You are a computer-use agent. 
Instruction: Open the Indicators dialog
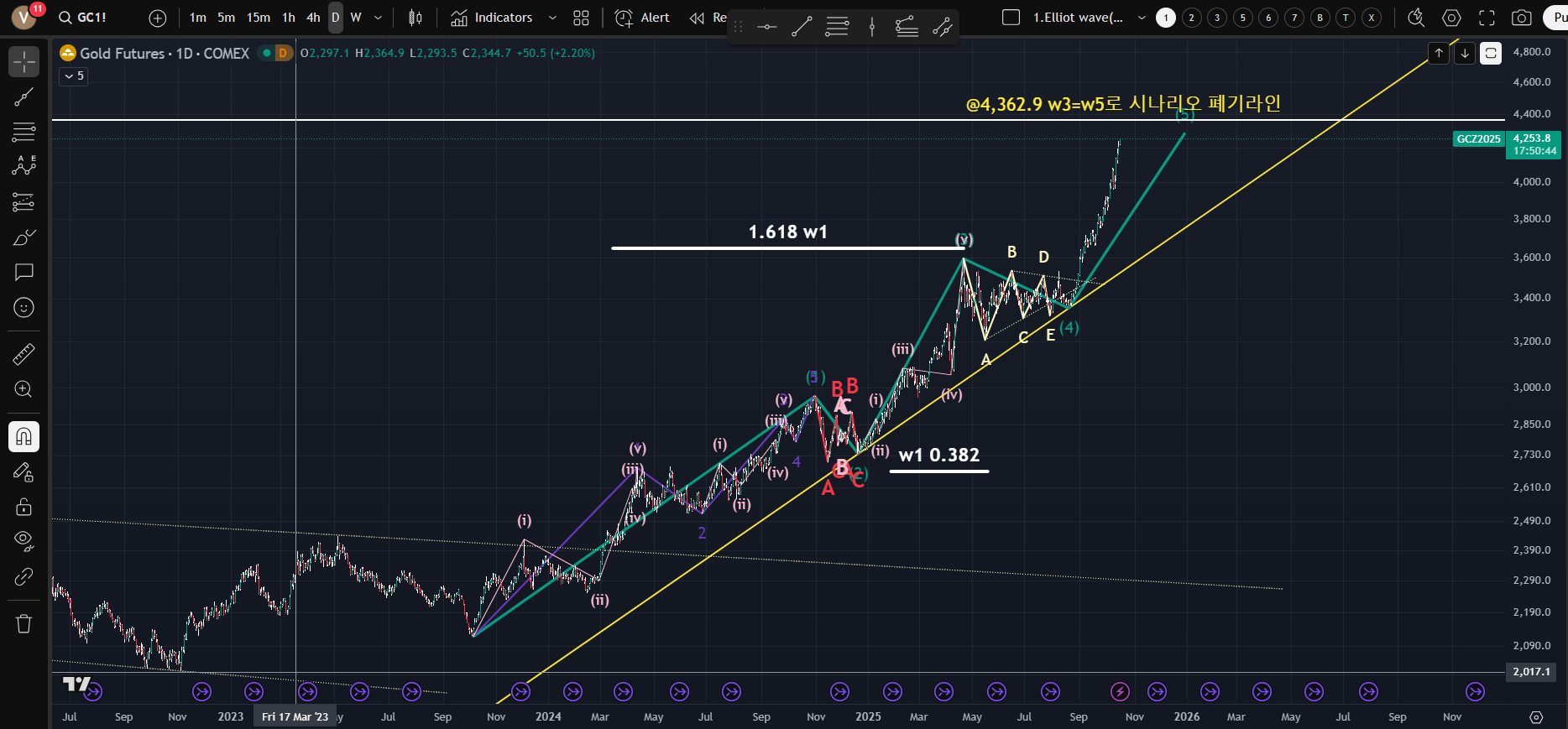coord(492,18)
